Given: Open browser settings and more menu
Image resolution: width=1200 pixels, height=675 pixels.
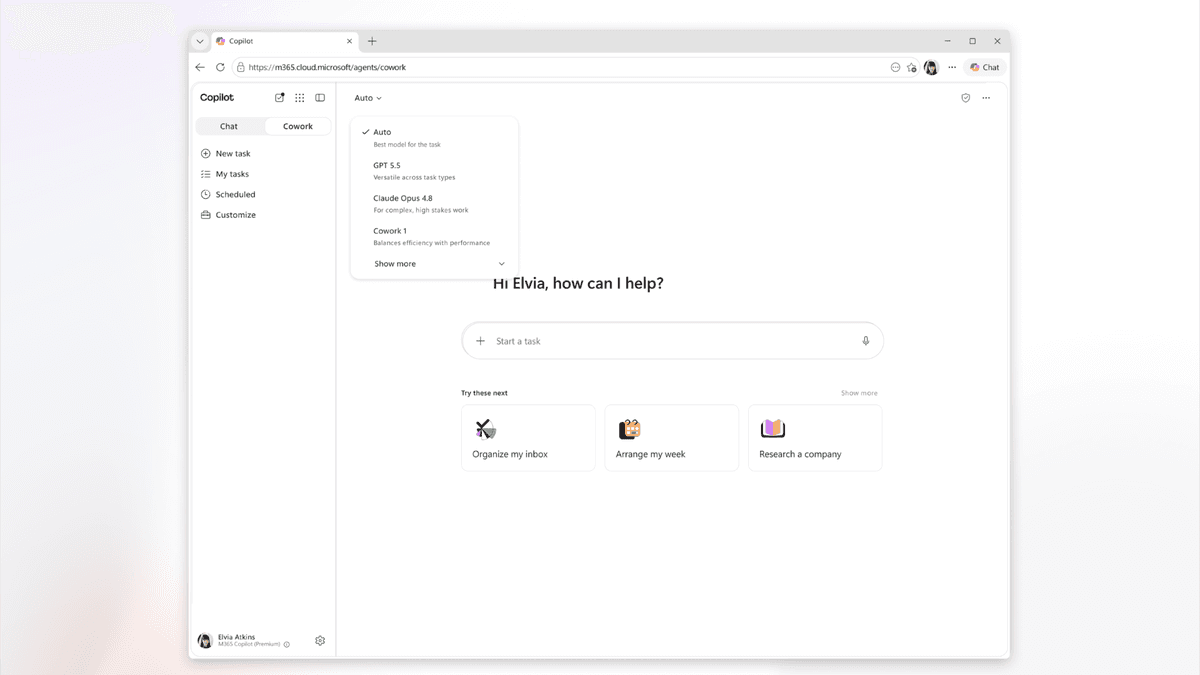Looking at the screenshot, I should 952,67.
